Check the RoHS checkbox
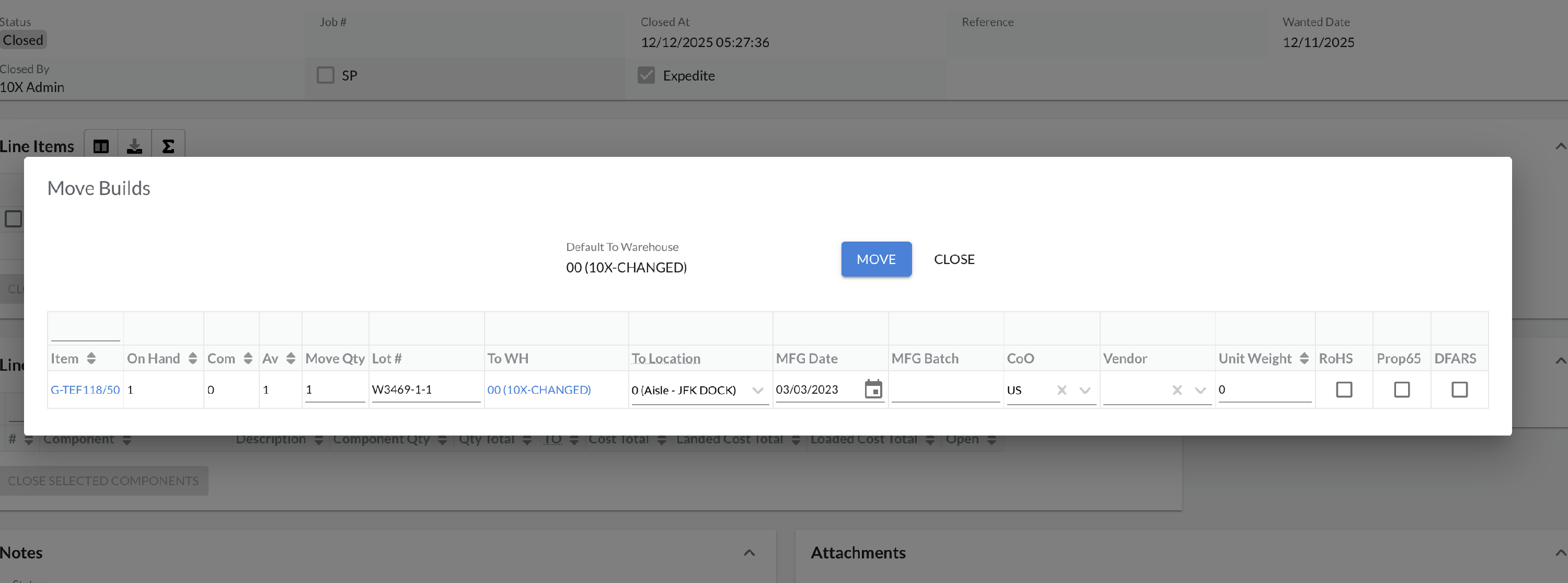This screenshot has width=1568, height=583. coord(1343,389)
